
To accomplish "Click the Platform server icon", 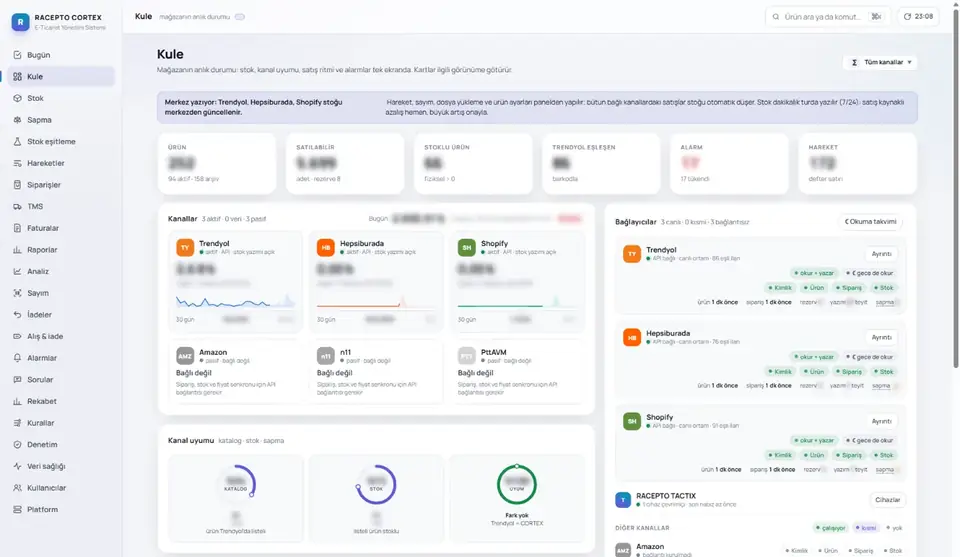I will tap(17, 509).
